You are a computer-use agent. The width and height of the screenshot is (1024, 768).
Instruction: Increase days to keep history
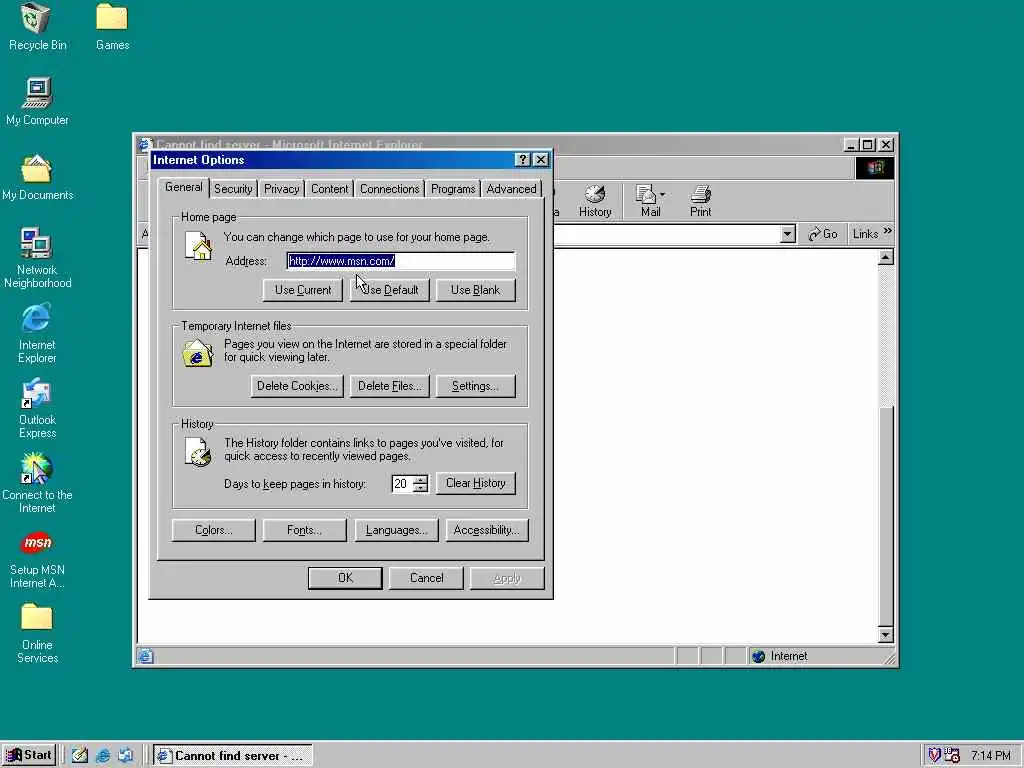click(421, 480)
